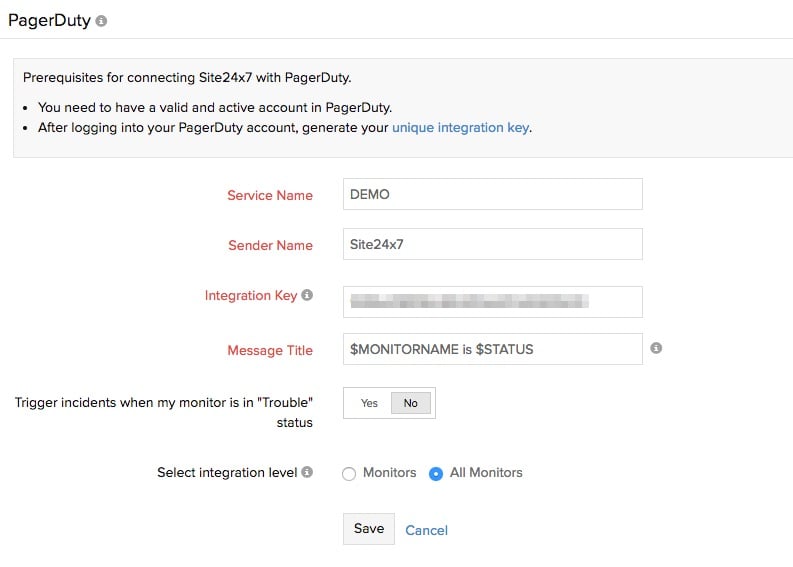Click the red Sender Name label

tap(270, 245)
